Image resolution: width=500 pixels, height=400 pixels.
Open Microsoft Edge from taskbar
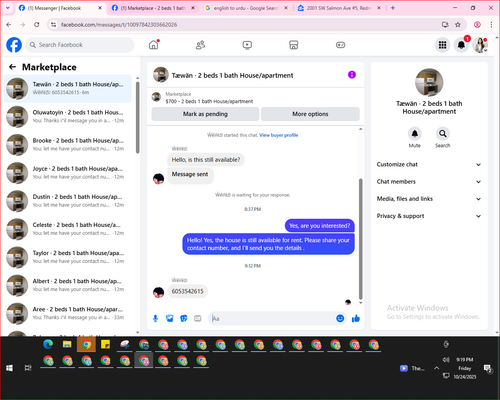coord(48,344)
